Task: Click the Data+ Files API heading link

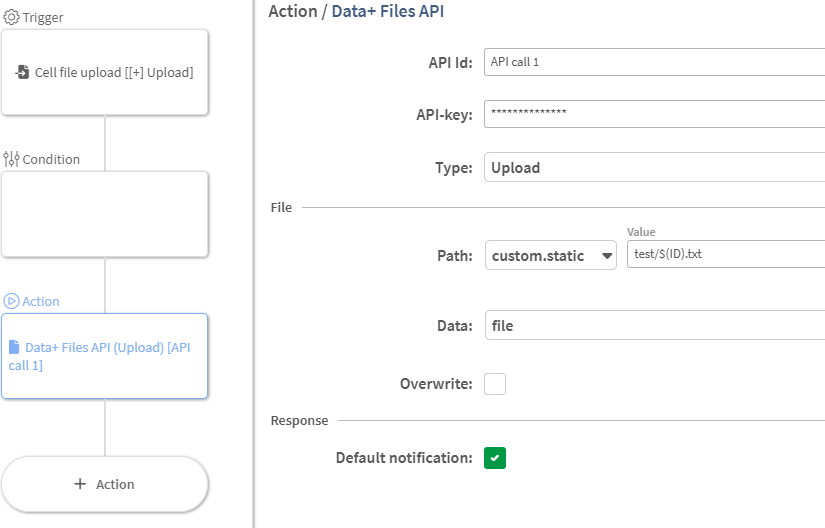Action: coord(388,12)
